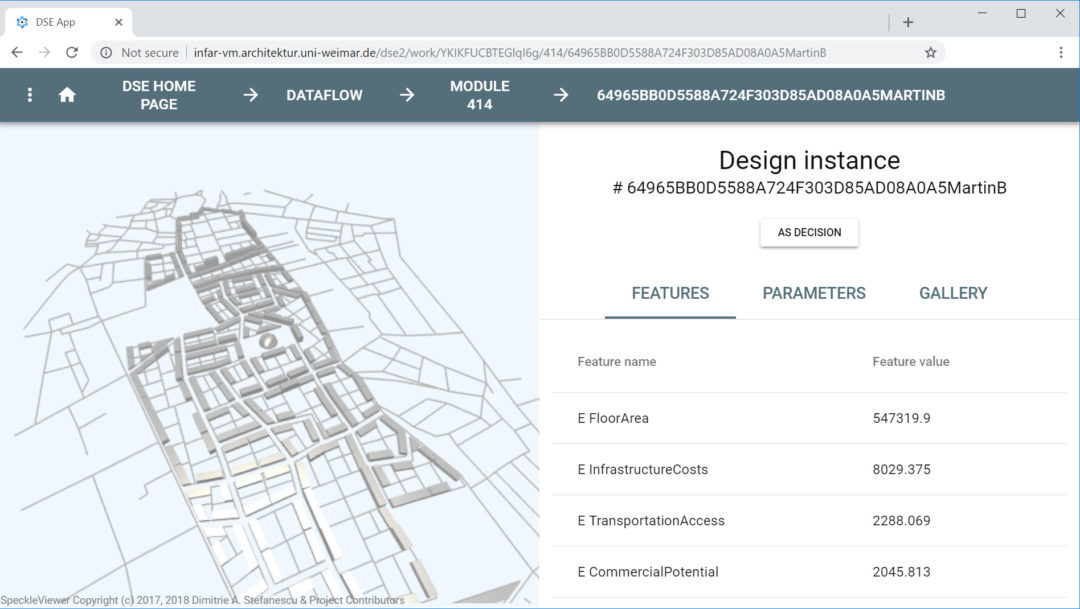Select the E InfrastructureCosts row
1080x609 pixels.
click(809, 469)
